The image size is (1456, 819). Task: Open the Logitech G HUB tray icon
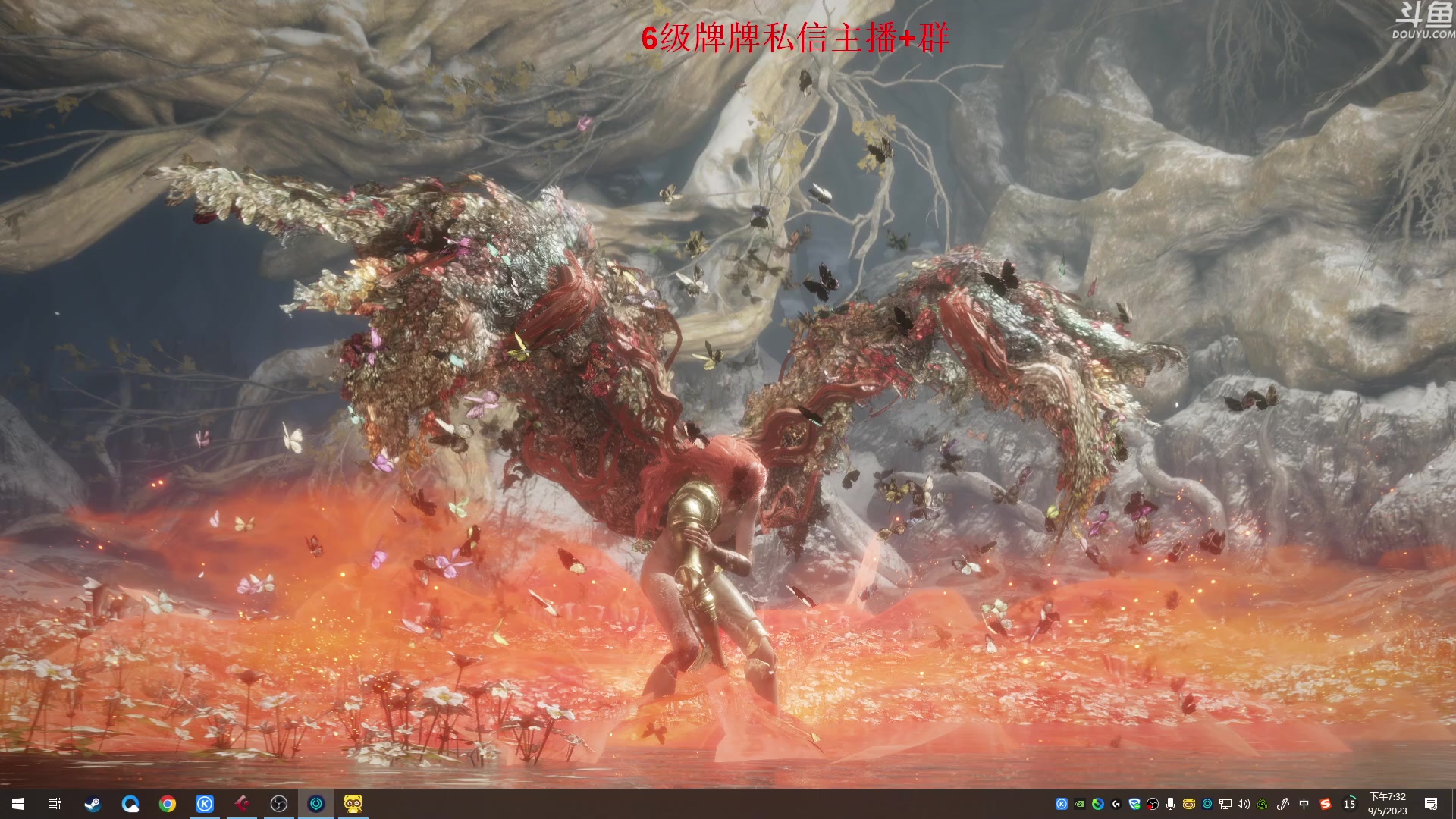(x=1116, y=804)
